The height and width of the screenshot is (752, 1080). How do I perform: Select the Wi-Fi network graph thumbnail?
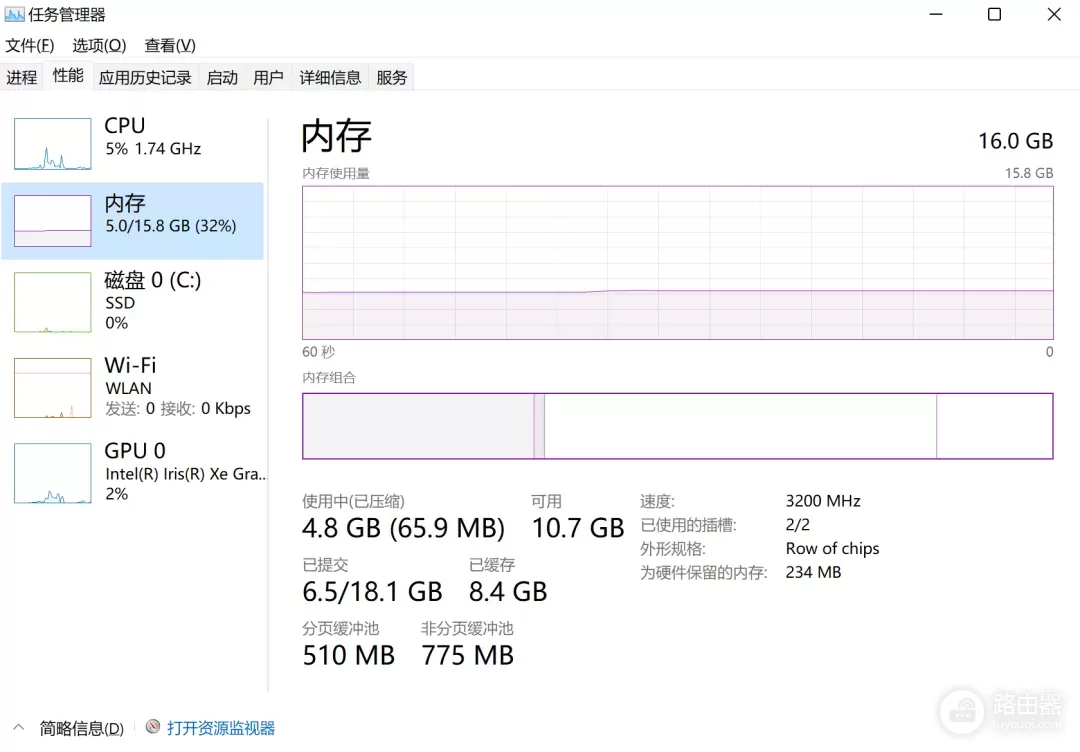click(52, 387)
